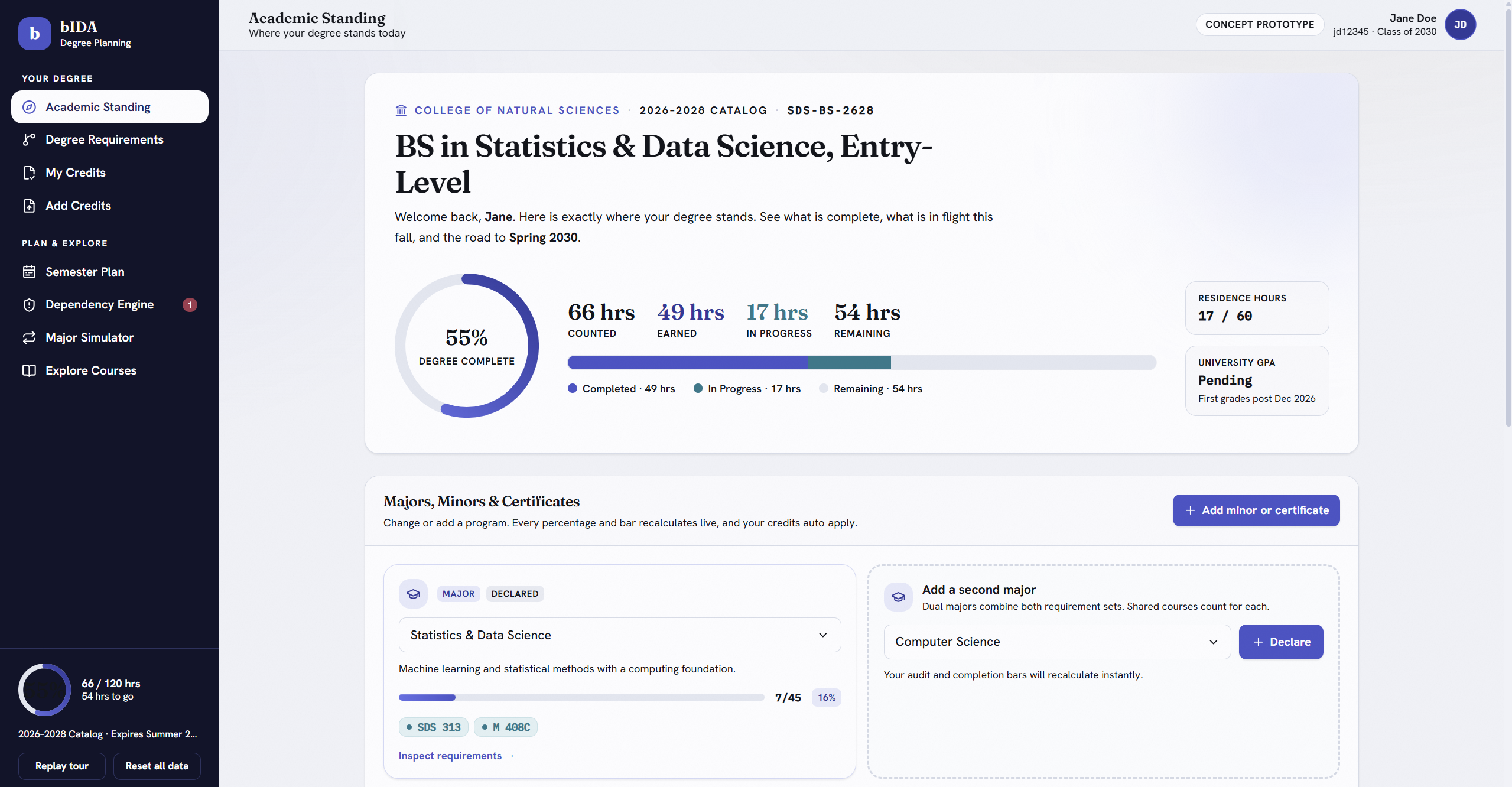Follow the Inspect requirements link
This screenshot has width=1512, height=787.
pos(456,756)
